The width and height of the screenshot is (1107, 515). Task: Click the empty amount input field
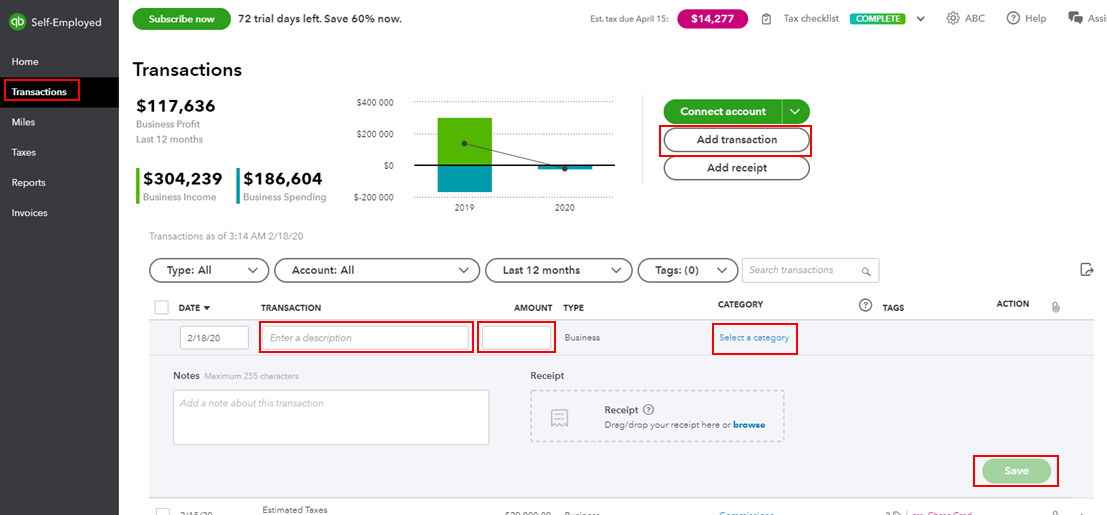click(x=516, y=338)
